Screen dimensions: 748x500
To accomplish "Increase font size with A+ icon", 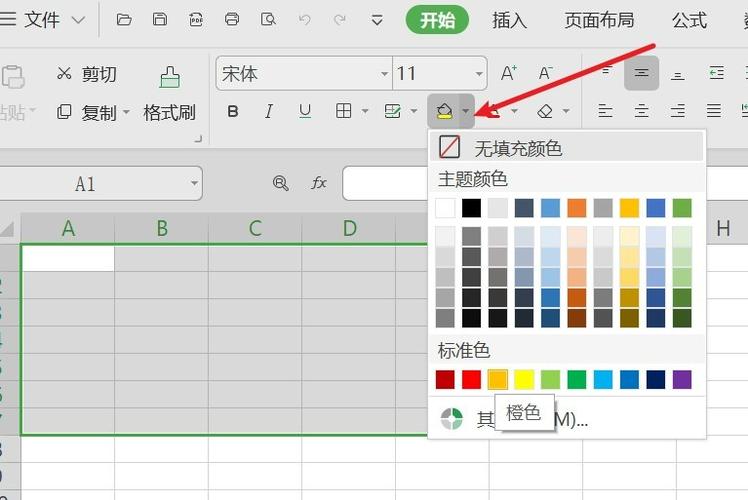I will 509,73.
